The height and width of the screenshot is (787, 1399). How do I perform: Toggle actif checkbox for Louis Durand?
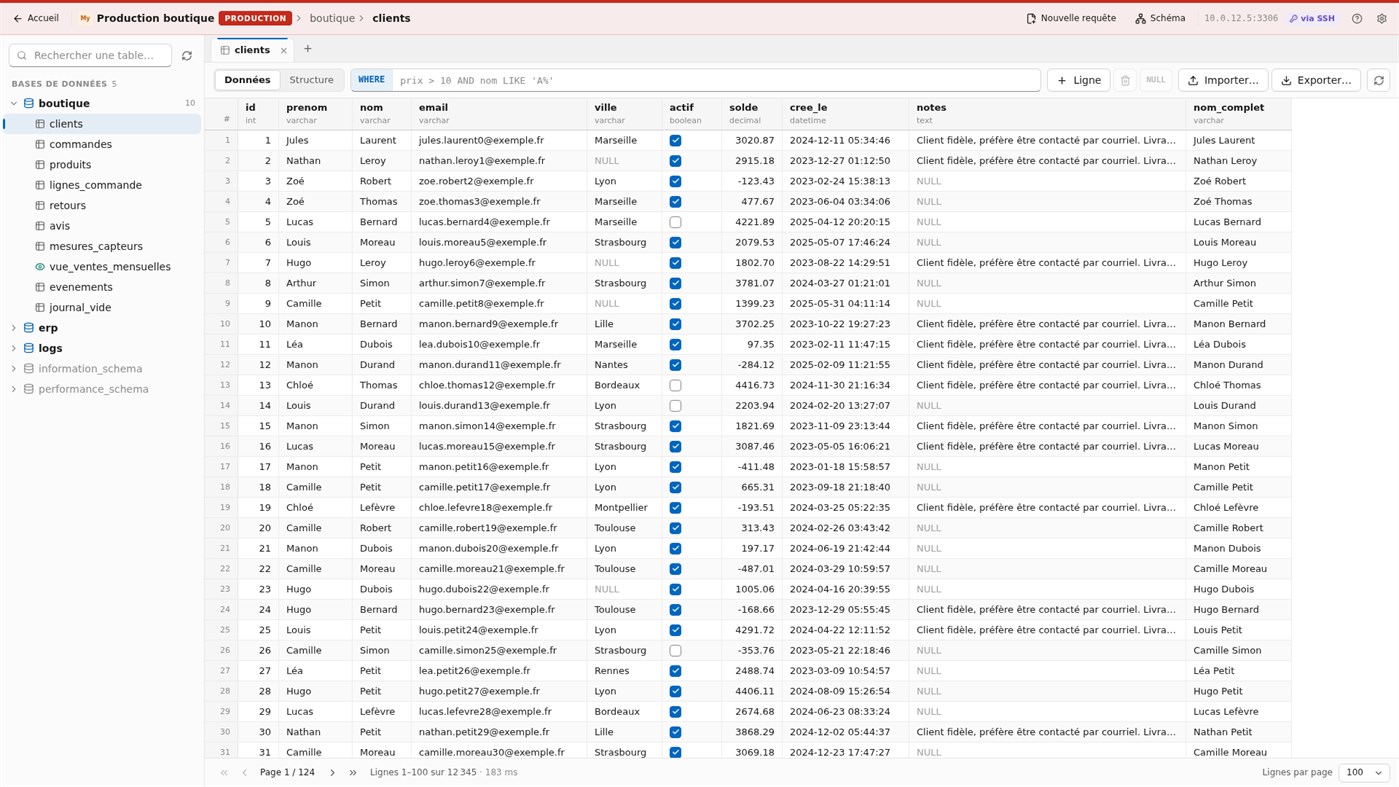click(676, 406)
